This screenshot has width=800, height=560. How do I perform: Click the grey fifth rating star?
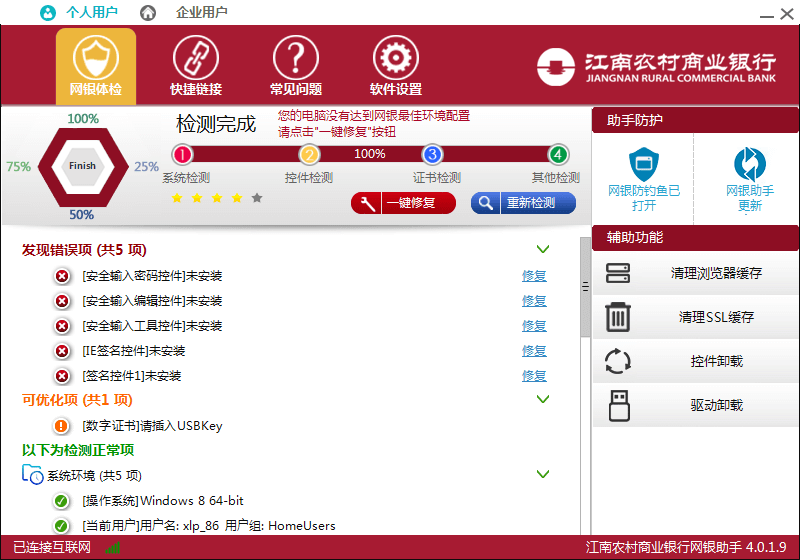[x=257, y=198]
